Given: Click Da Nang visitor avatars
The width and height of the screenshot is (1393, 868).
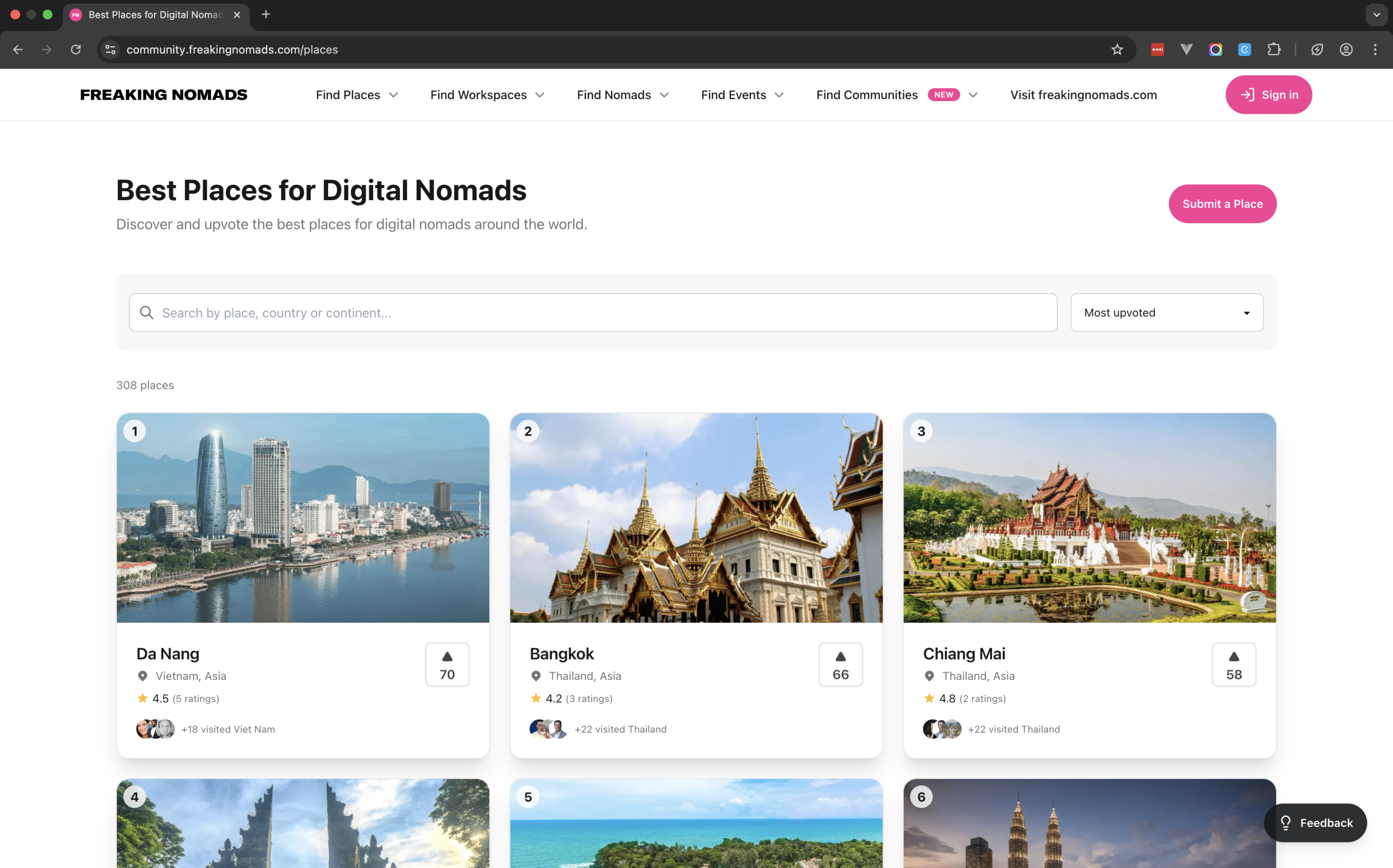Looking at the screenshot, I should [x=156, y=729].
